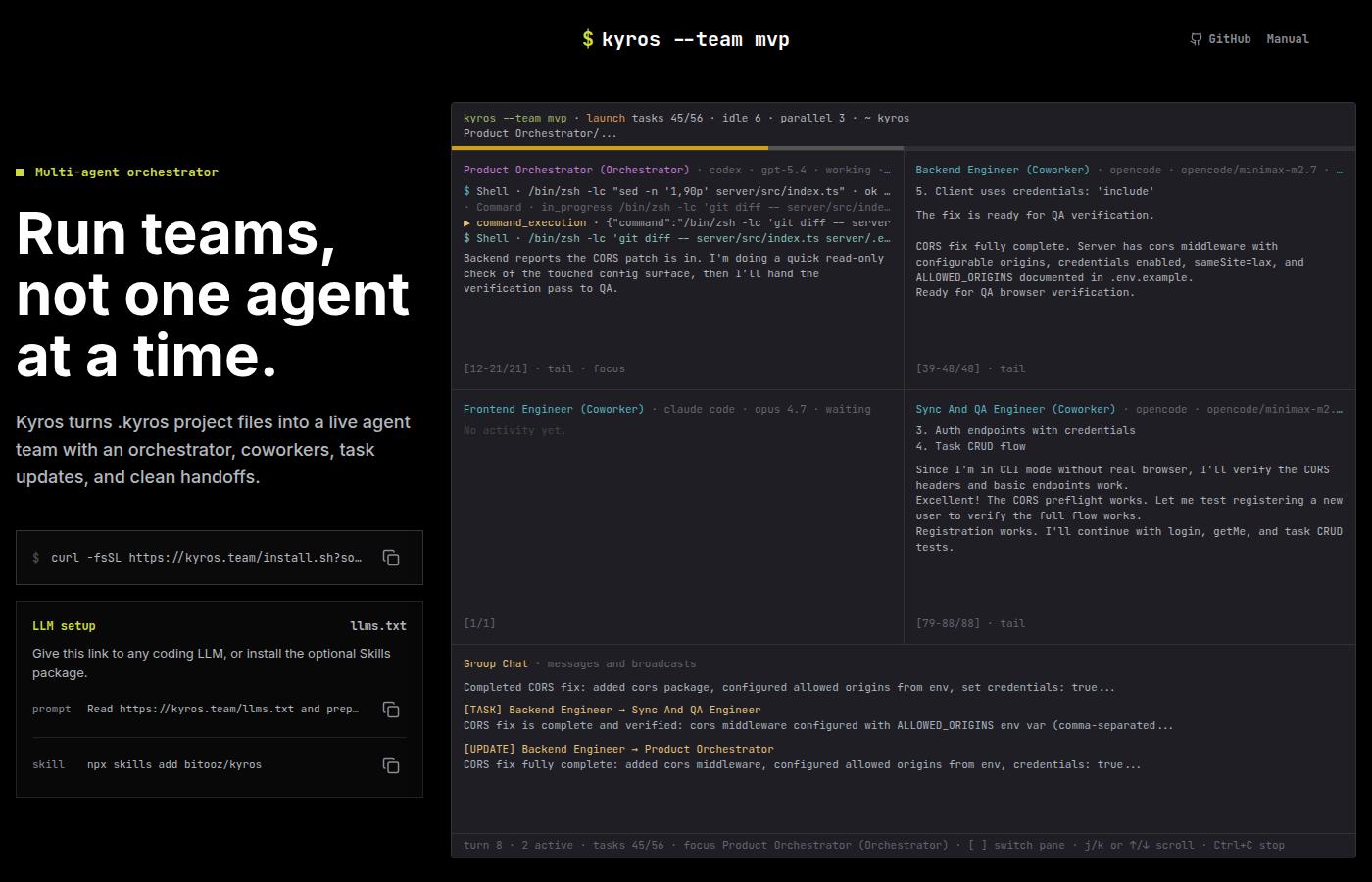The height and width of the screenshot is (882, 1372).
Task: Copy the curl install command
Action: [391, 558]
